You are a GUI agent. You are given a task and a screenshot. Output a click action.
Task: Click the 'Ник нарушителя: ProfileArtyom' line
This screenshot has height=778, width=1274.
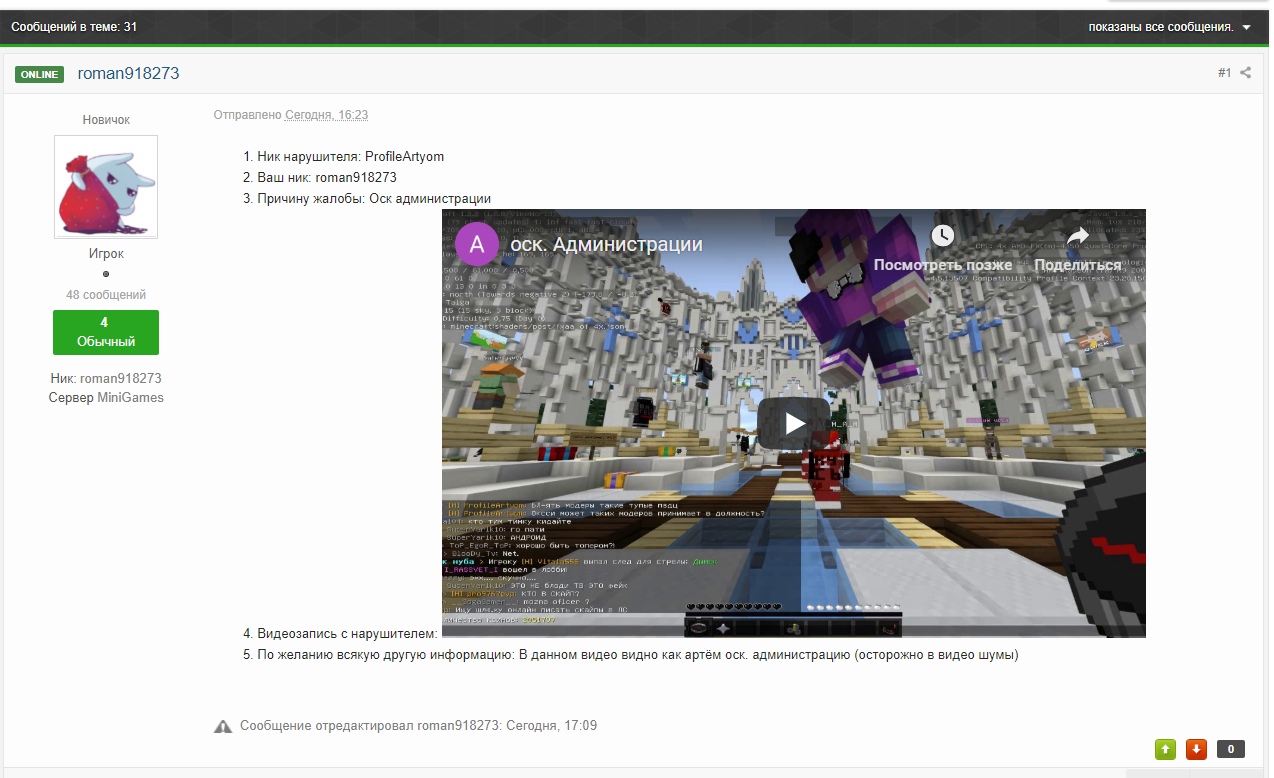pyautogui.click(x=350, y=157)
